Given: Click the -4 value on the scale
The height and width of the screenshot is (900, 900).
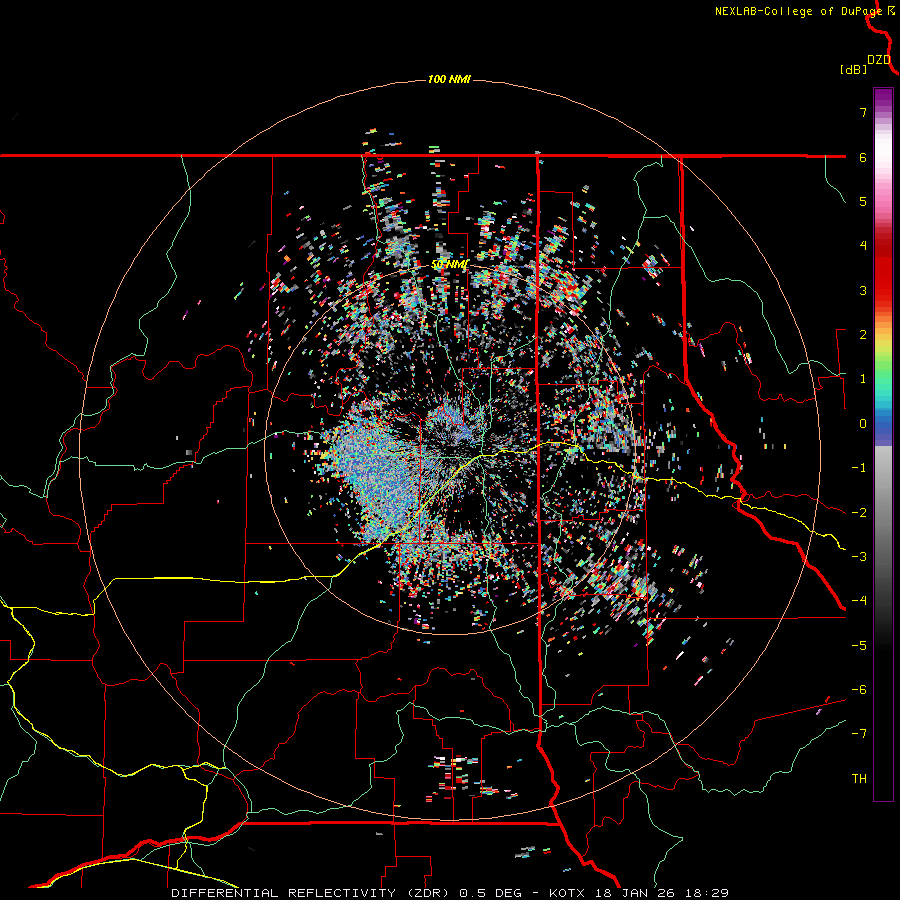Looking at the screenshot, I should [859, 601].
